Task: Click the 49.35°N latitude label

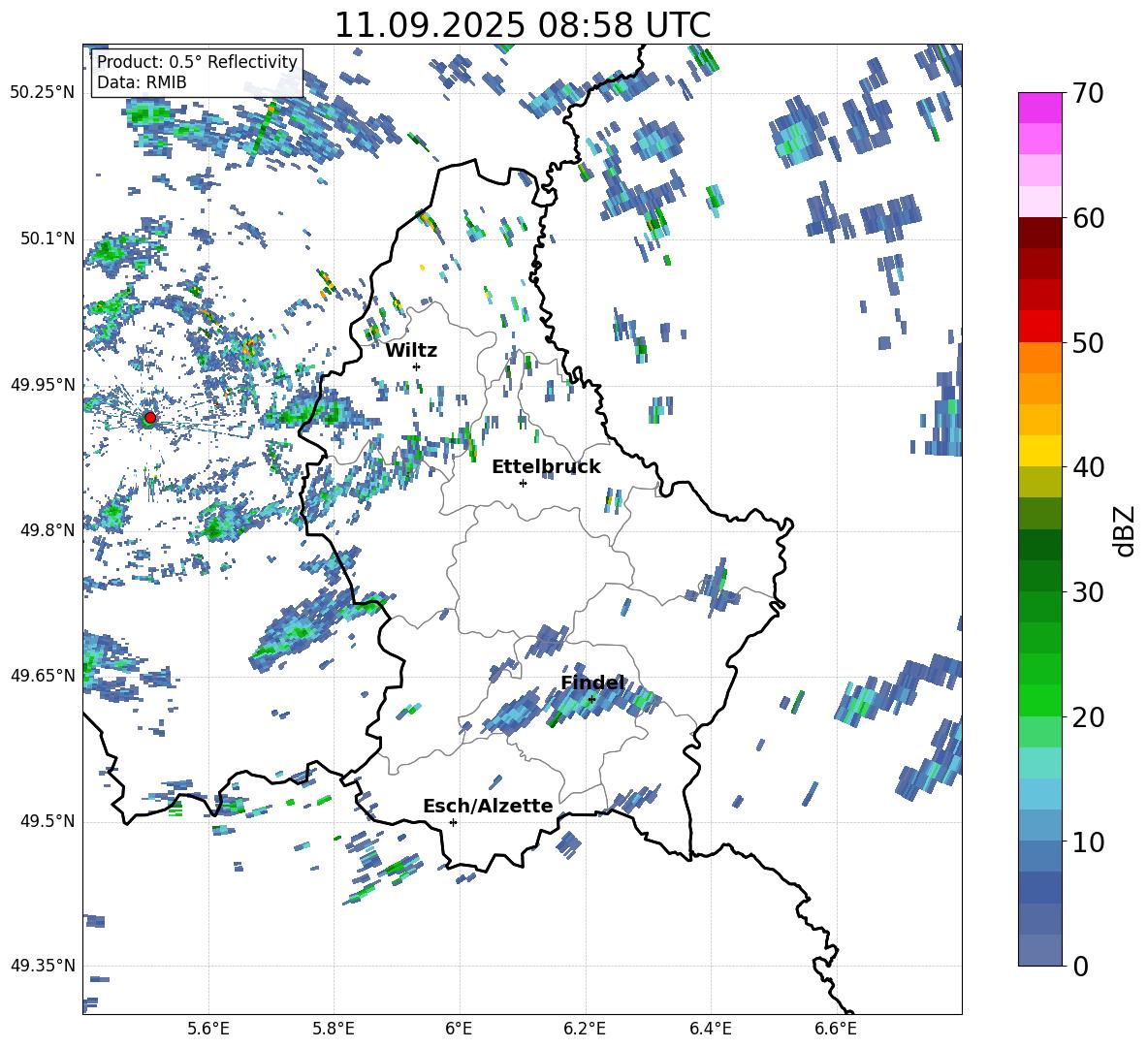Action: click(x=43, y=966)
